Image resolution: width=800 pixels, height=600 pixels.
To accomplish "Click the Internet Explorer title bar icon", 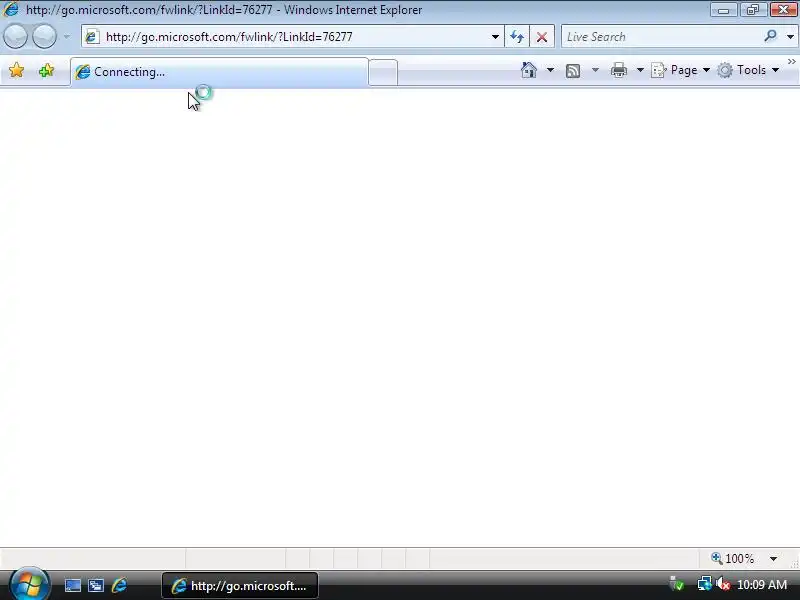I will point(11,9).
